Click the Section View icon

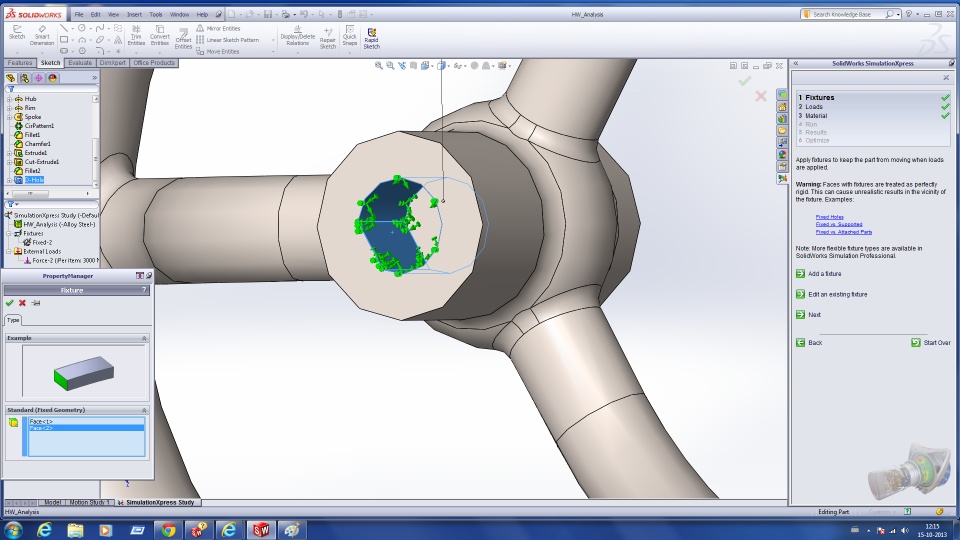pos(413,66)
